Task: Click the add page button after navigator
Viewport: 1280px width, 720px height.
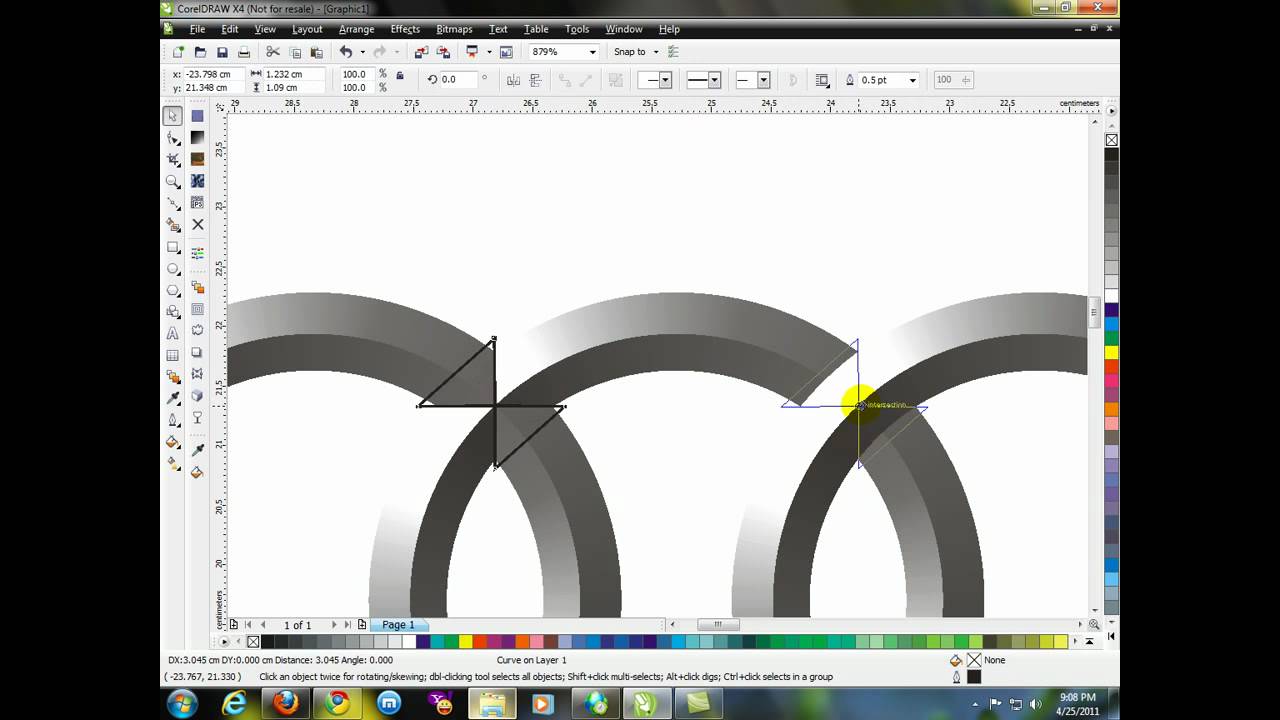Action: coord(362,625)
